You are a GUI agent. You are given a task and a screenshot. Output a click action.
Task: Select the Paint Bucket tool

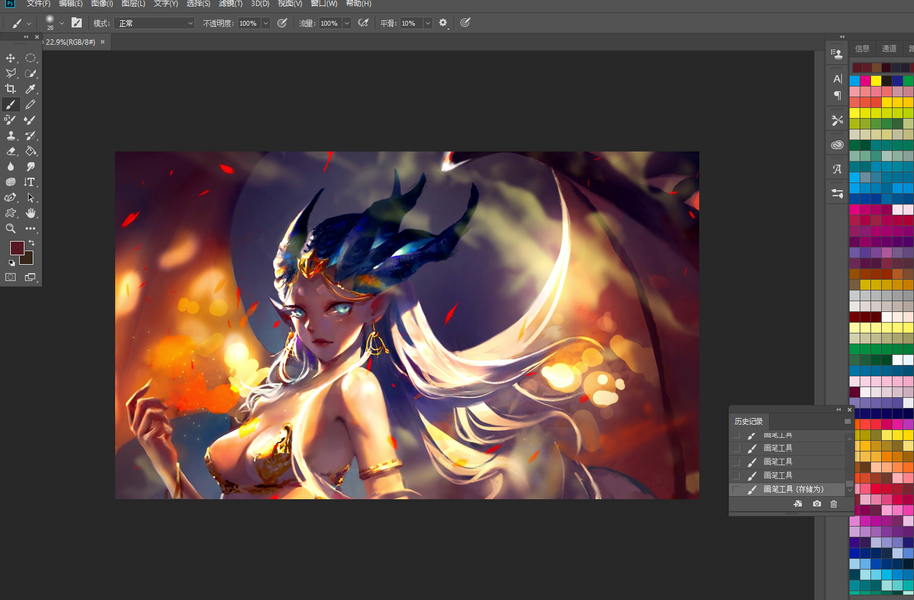pos(30,151)
